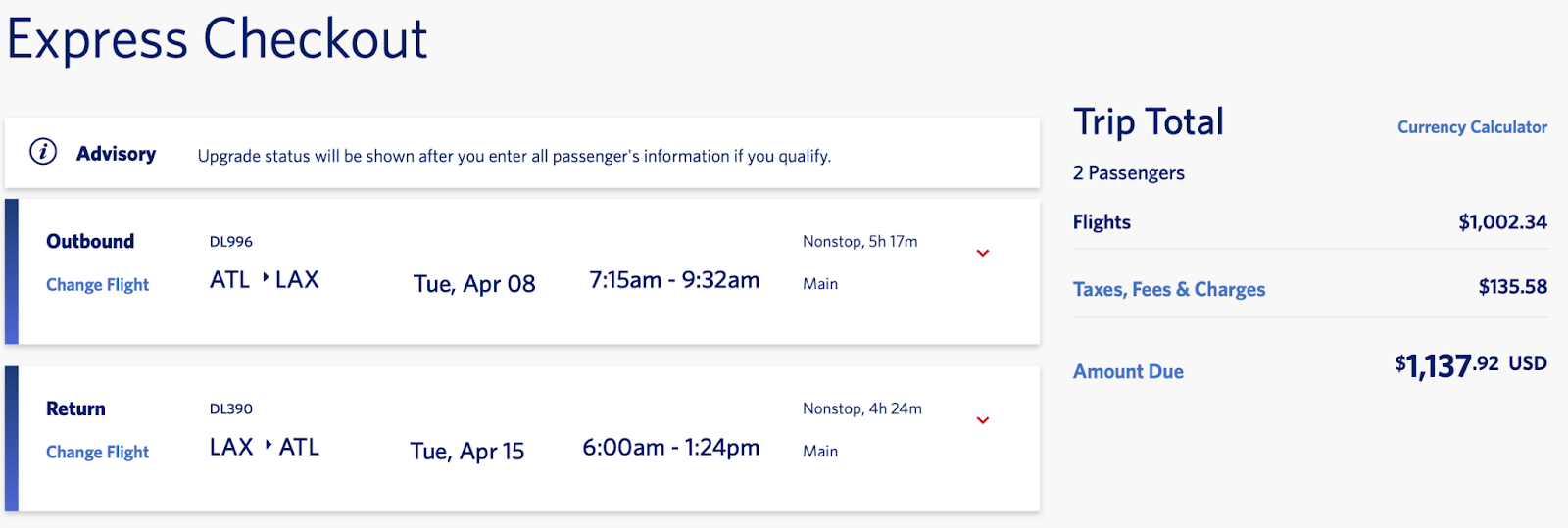View Taxes, Fees & Charges breakdown

pos(1169,290)
